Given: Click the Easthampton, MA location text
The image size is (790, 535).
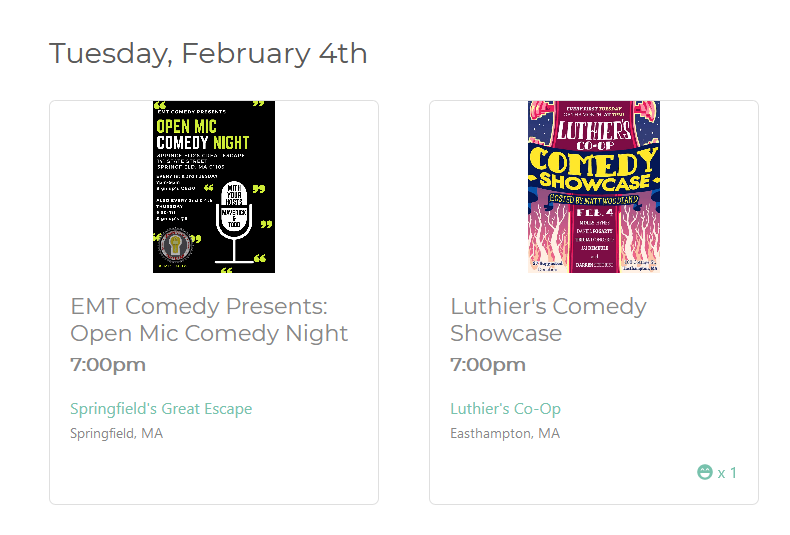Looking at the screenshot, I should coord(505,433).
